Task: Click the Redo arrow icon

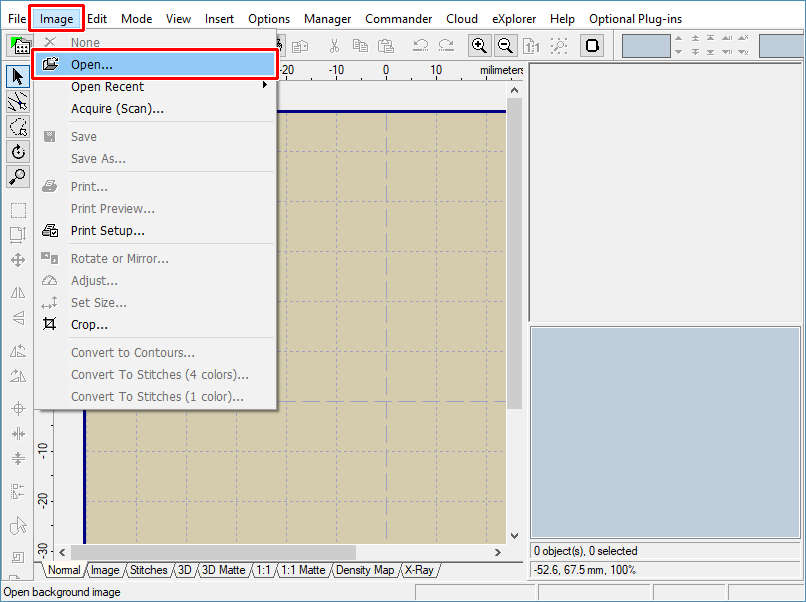Action: tap(446, 46)
